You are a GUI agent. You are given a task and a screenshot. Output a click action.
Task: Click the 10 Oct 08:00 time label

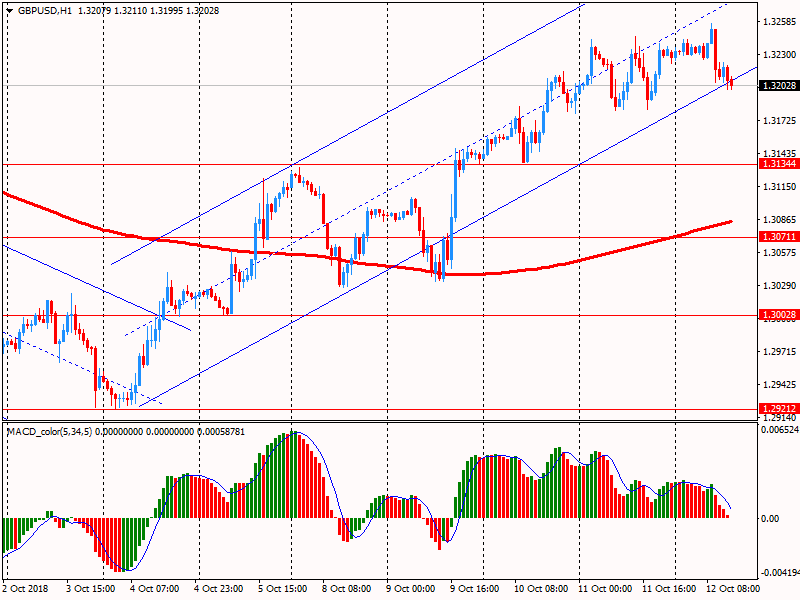541,589
